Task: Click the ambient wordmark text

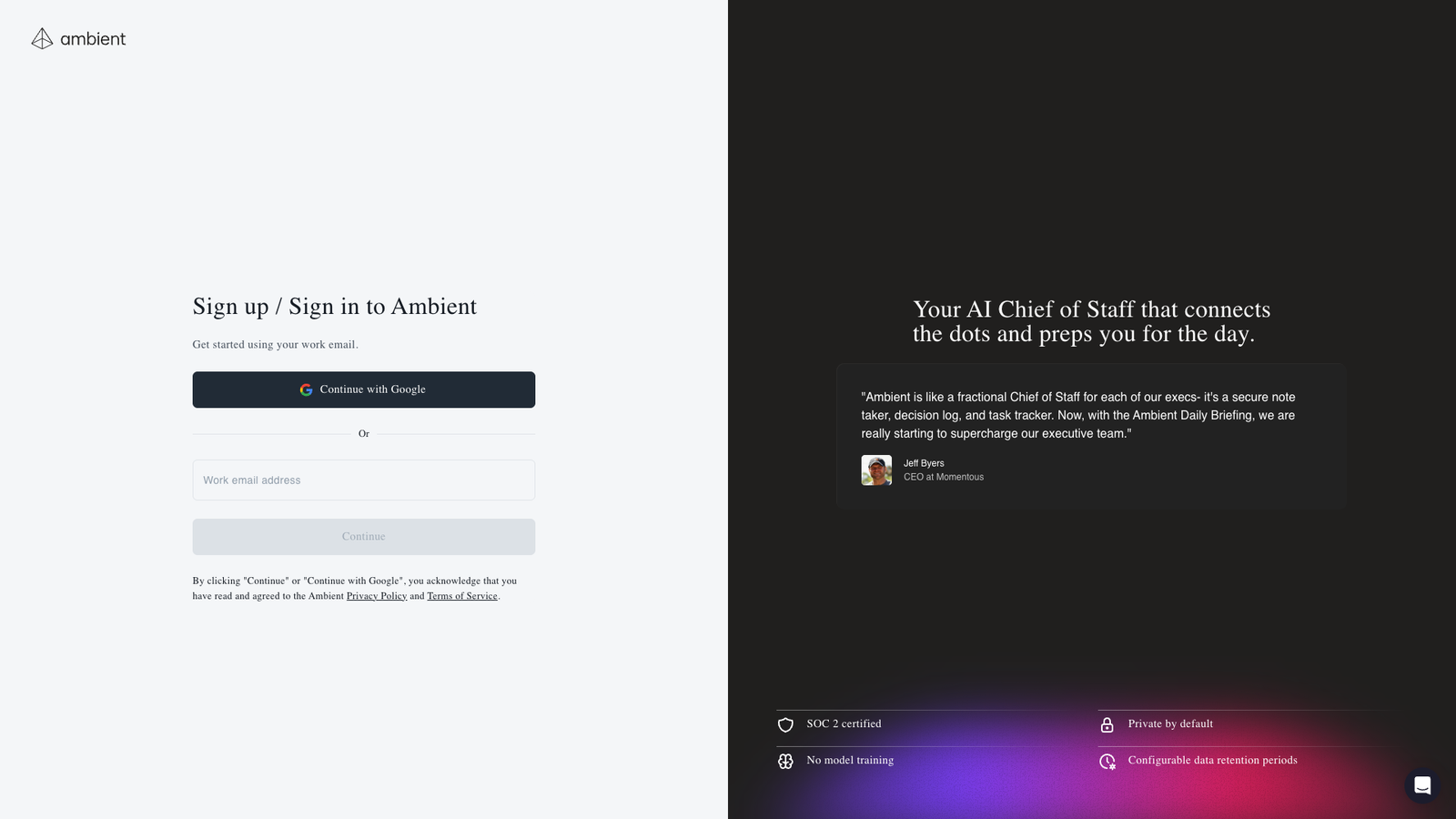Action: click(x=94, y=39)
